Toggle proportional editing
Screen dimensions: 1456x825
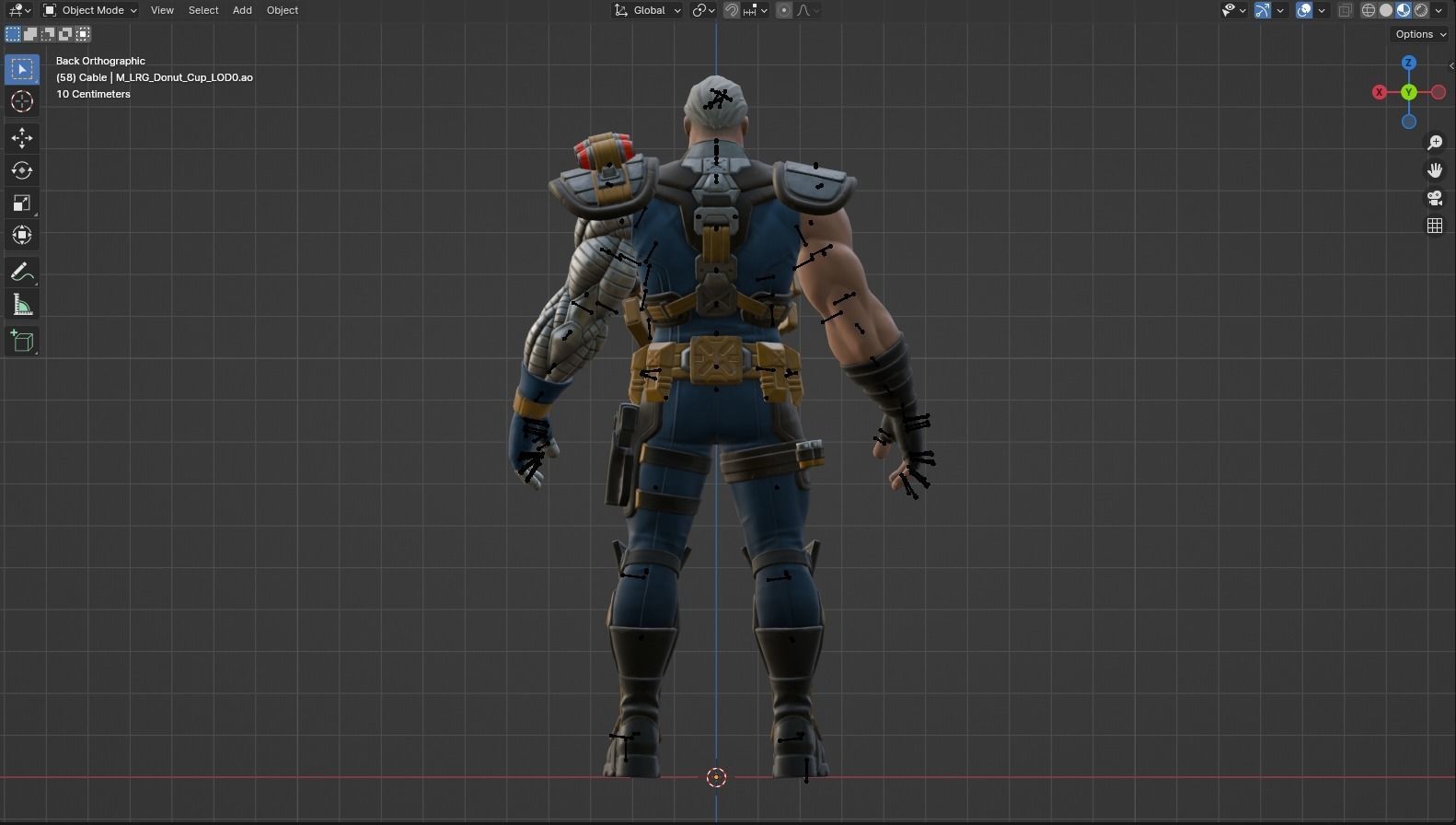784,10
